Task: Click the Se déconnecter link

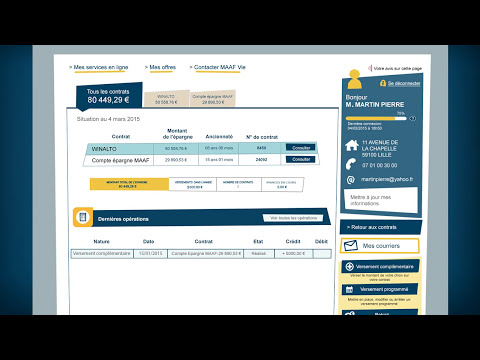Action: (x=404, y=83)
